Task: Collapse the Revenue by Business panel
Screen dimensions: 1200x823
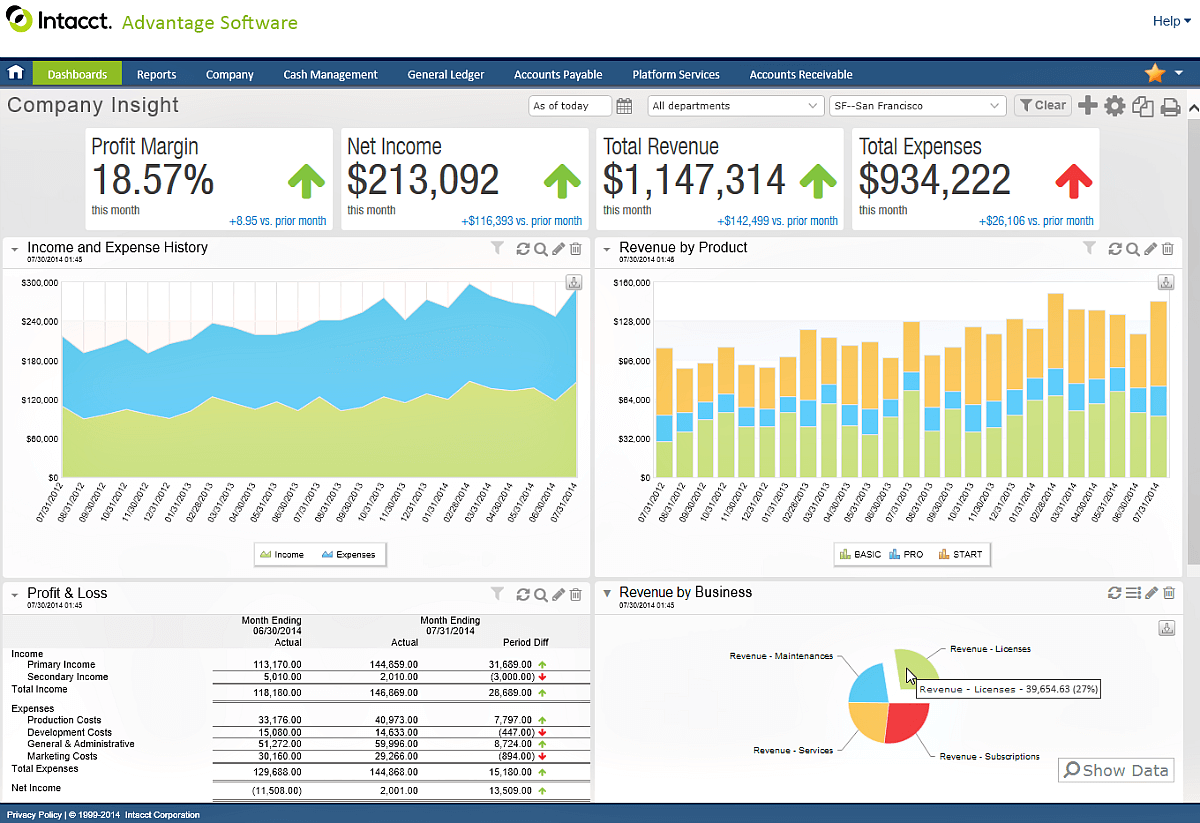Action: 608,592
